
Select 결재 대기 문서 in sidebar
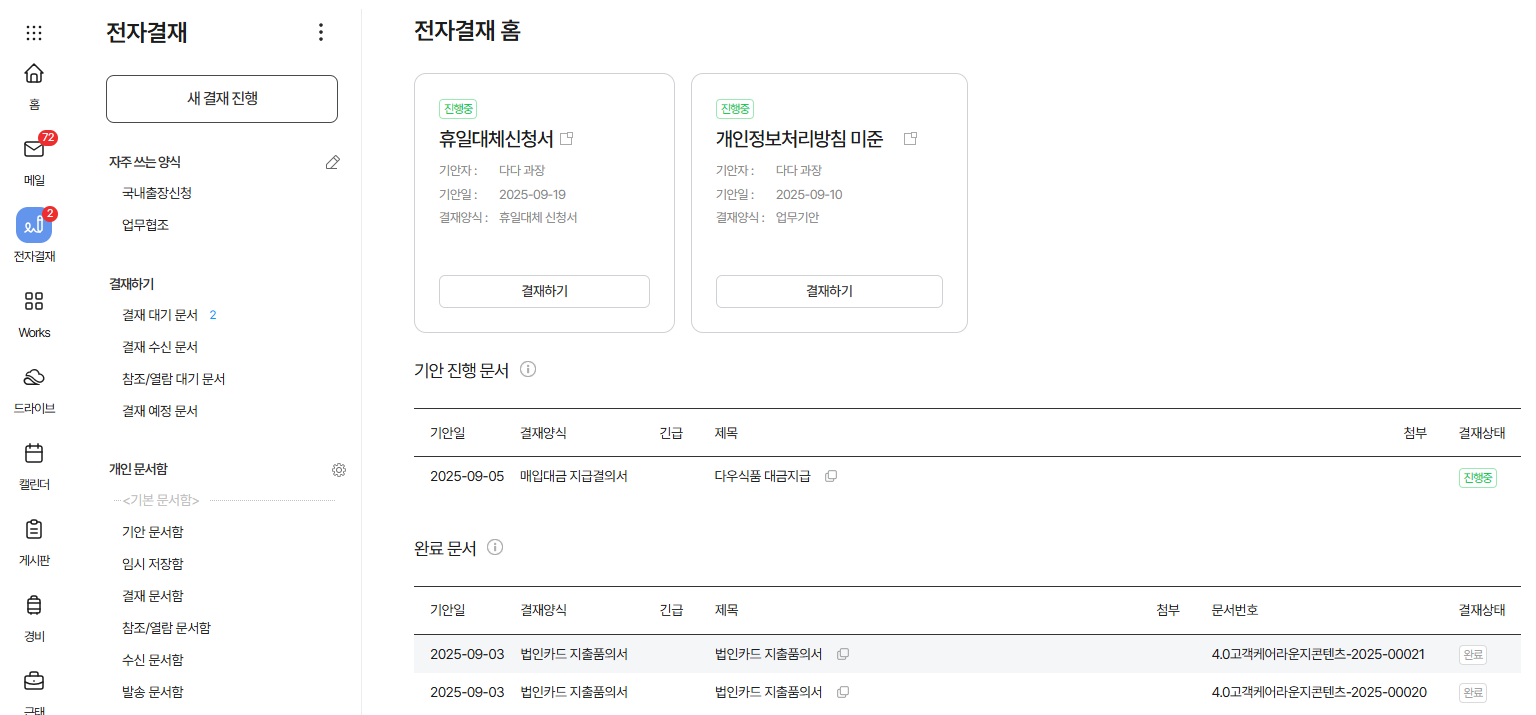pyautogui.click(x=160, y=315)
